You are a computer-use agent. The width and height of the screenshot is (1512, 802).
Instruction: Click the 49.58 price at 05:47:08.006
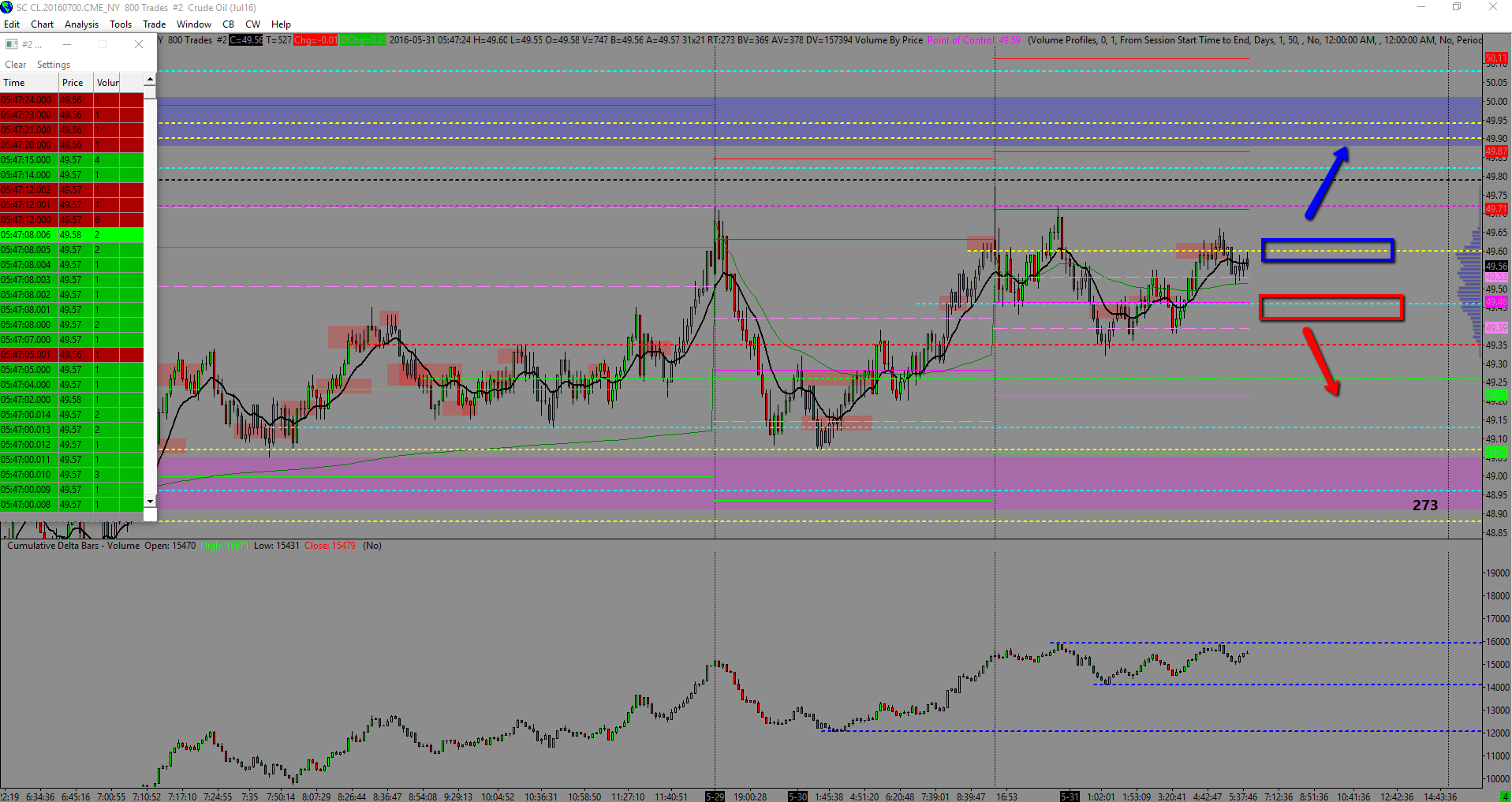[x=71, y=235]
